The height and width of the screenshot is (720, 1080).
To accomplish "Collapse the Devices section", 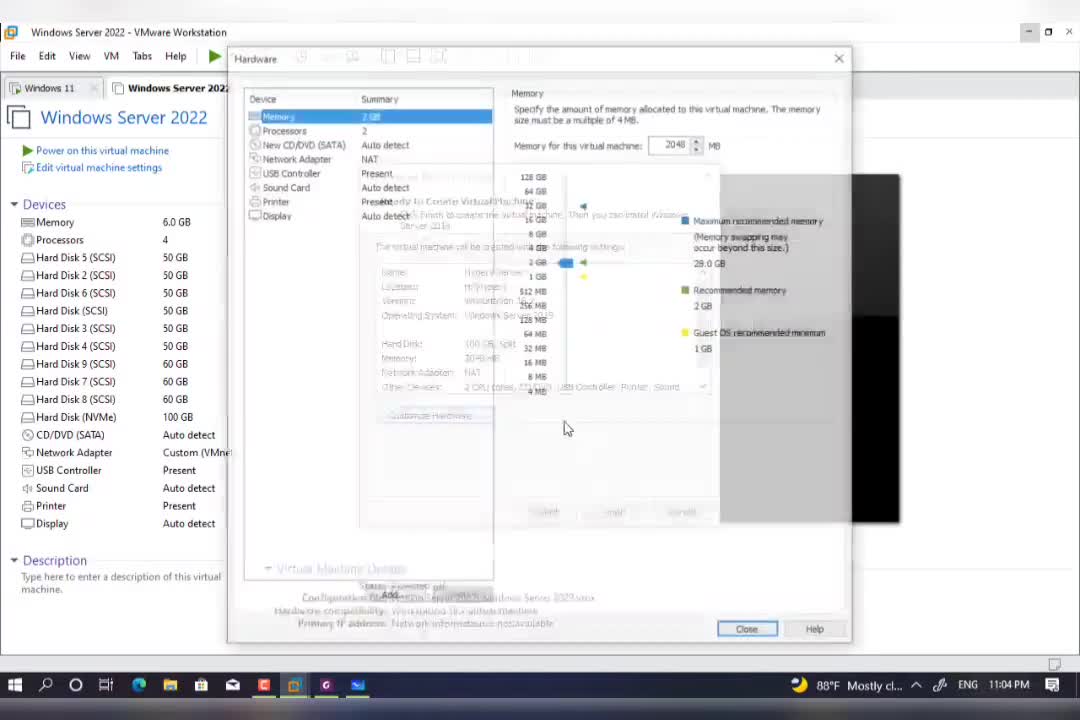I will [14, 204].
